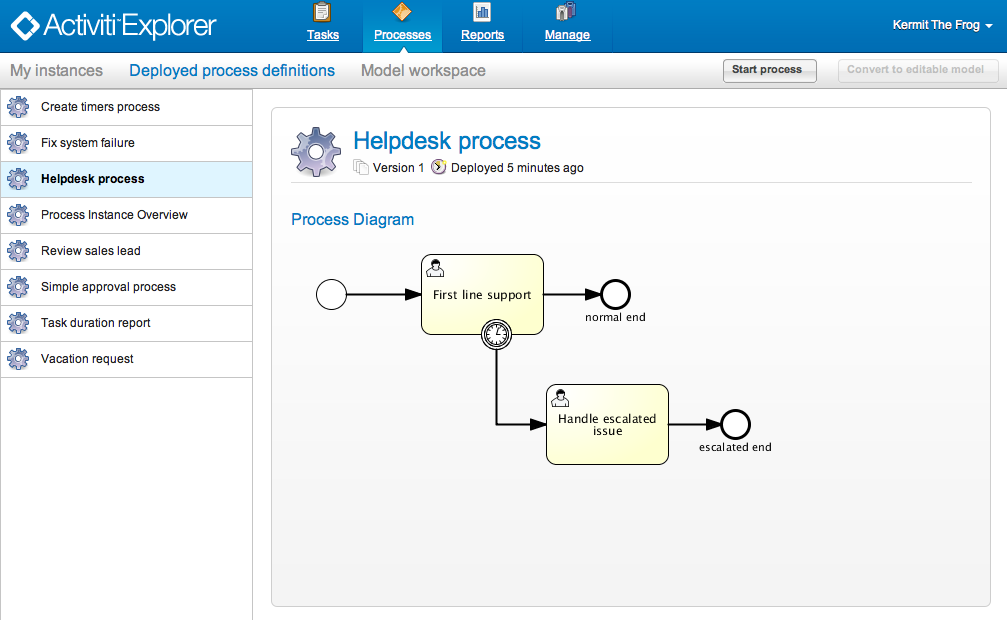Select the Vacation request process
The image size is (1007, 620).
tap(86, 359)
